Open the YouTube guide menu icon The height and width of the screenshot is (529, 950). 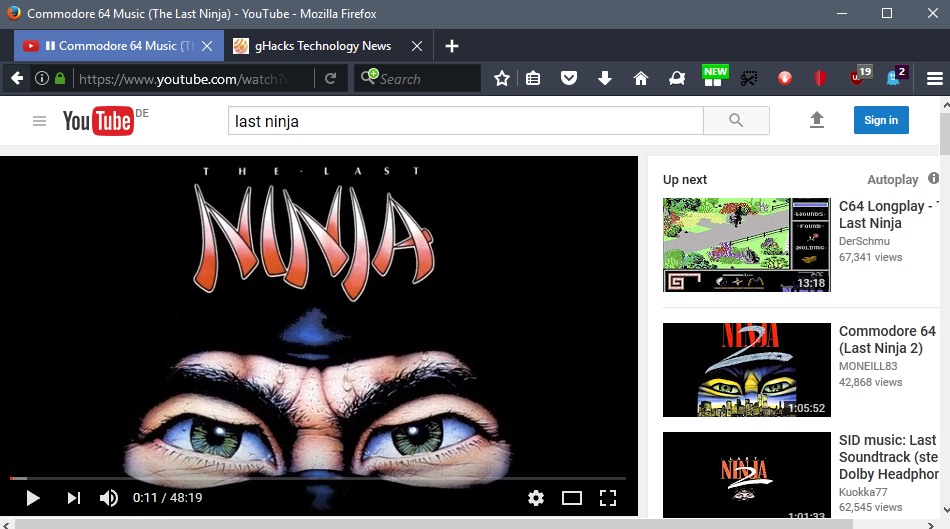point(39,121)
